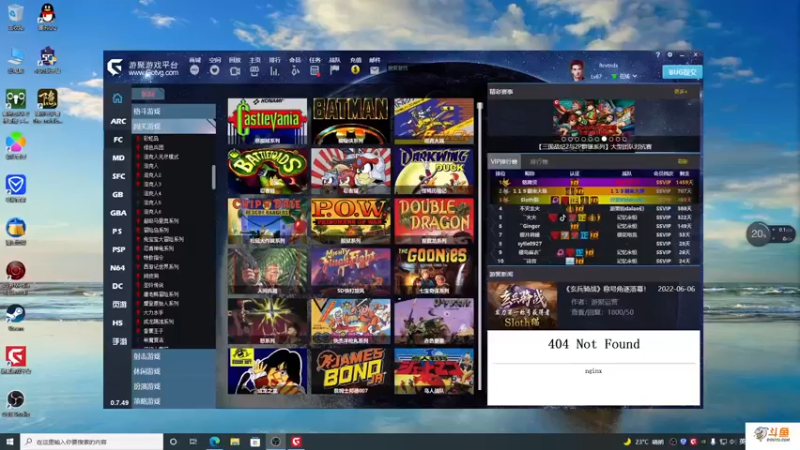This screenshot has width=800, height=450.
Task: Click the 刷新 refresh link on the ranking panel
Action: [x=683, y=161]
